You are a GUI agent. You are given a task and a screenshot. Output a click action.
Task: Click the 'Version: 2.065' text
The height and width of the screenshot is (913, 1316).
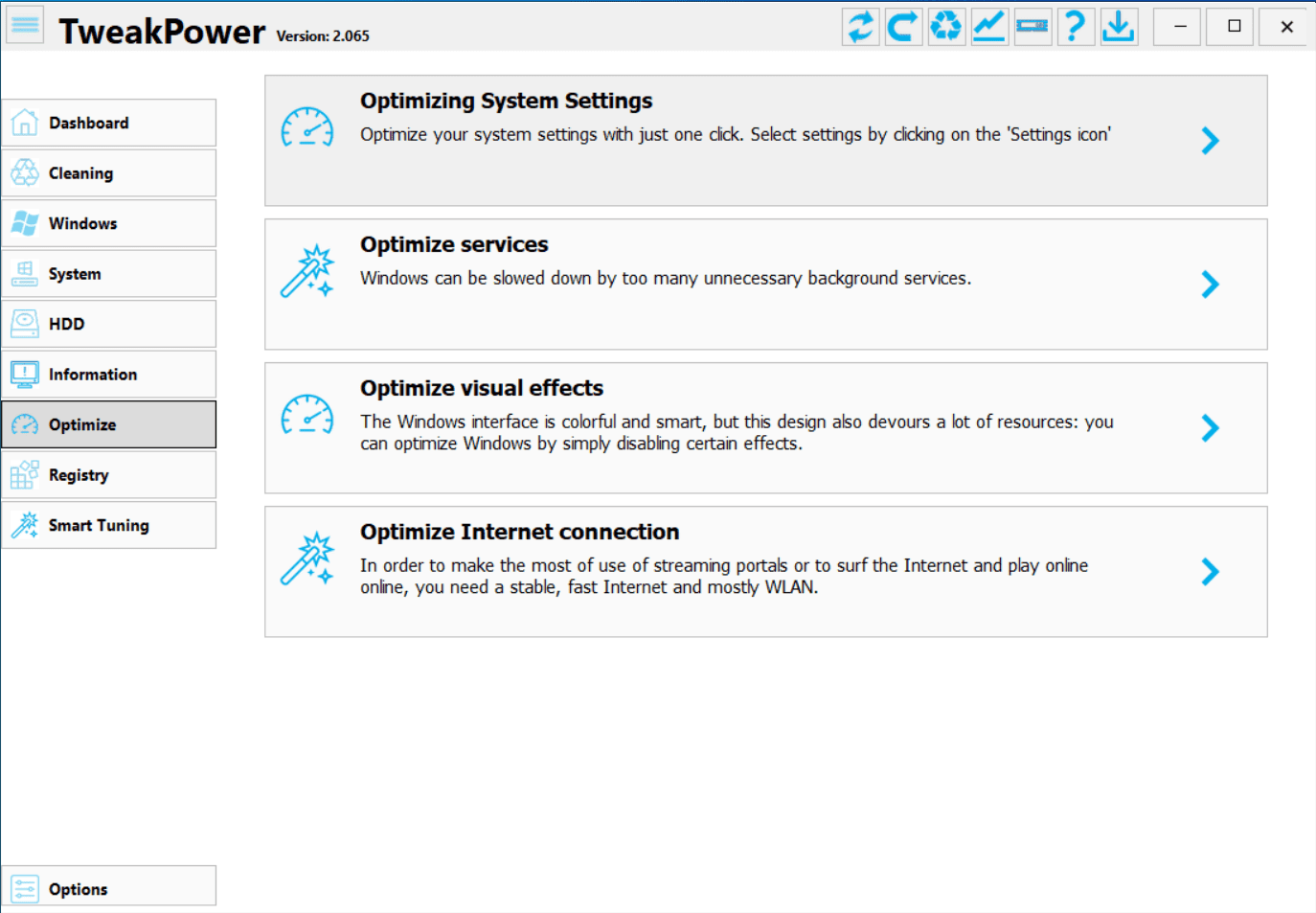click(323, 36)
